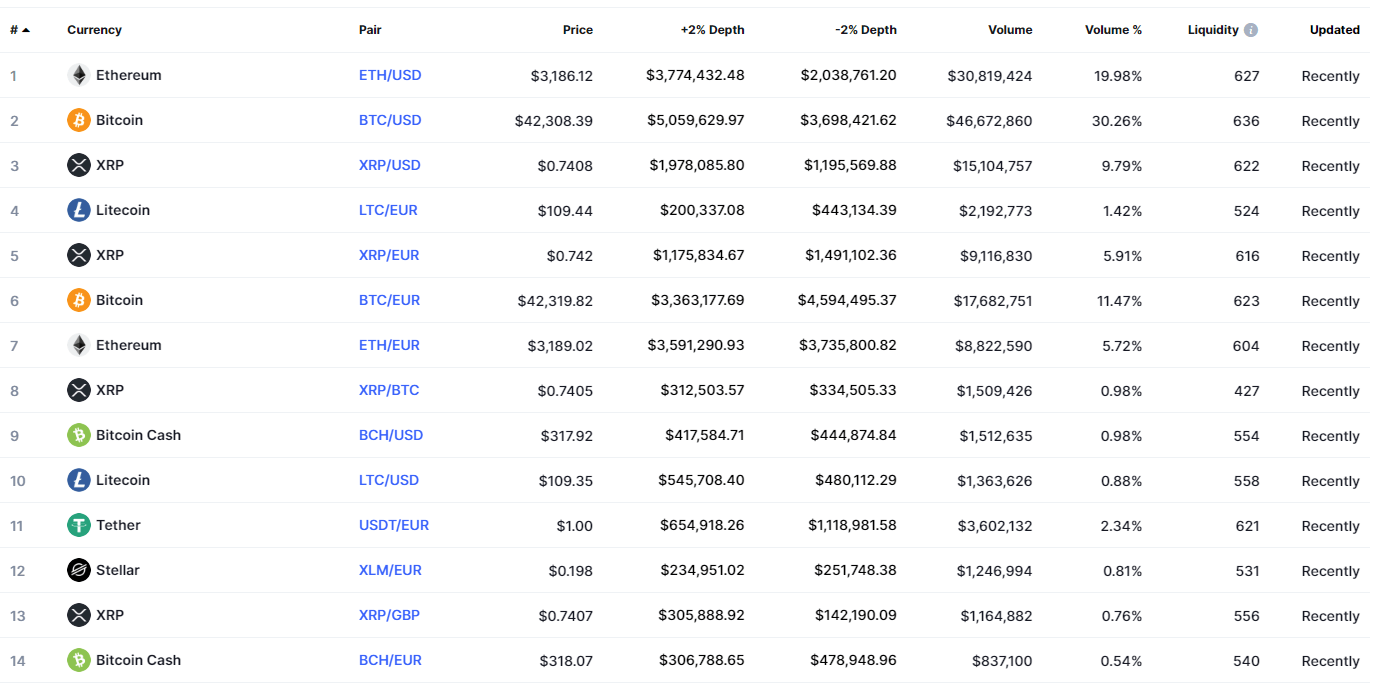Image resolution: width=1375 pixels, height=690 pixels.
Task: Open the XRP/EUR pair link
Action: (389, 255)
